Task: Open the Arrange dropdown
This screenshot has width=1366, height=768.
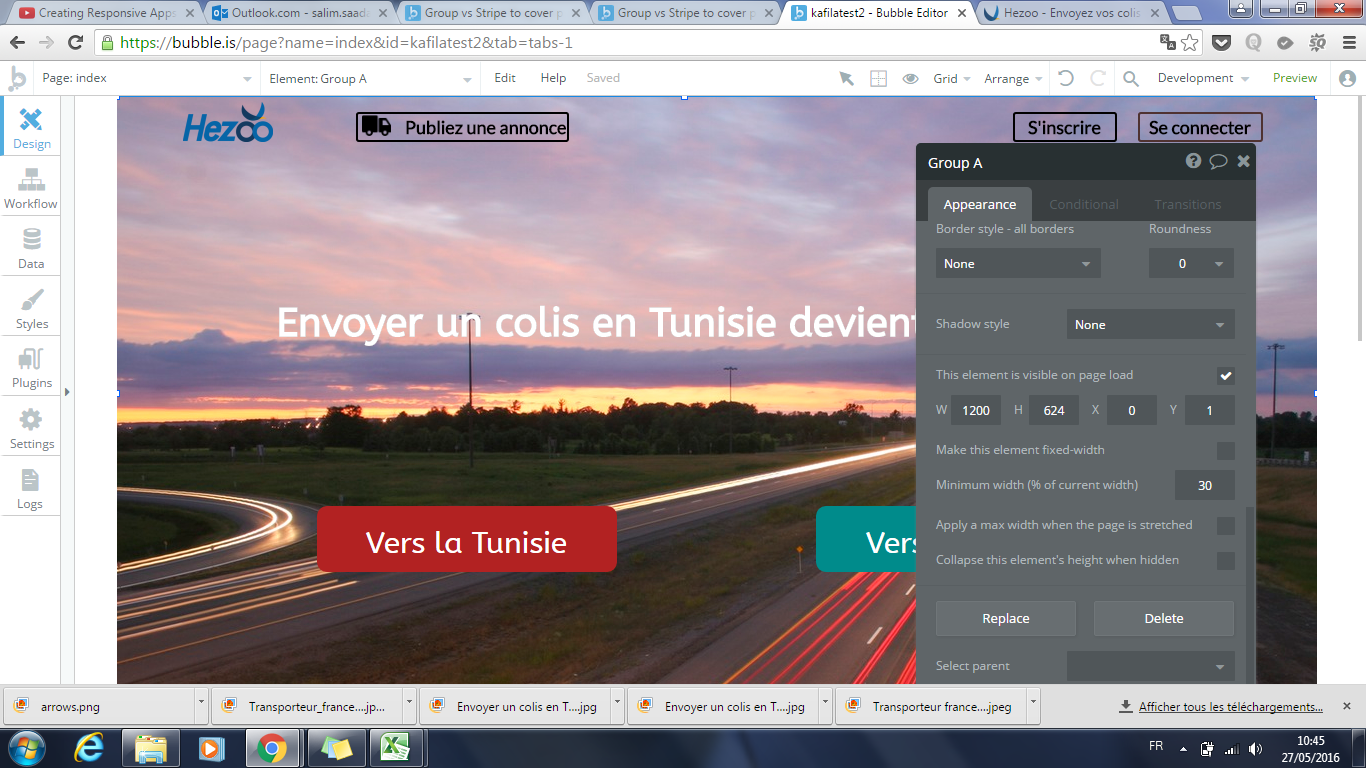Action: 1013,78
